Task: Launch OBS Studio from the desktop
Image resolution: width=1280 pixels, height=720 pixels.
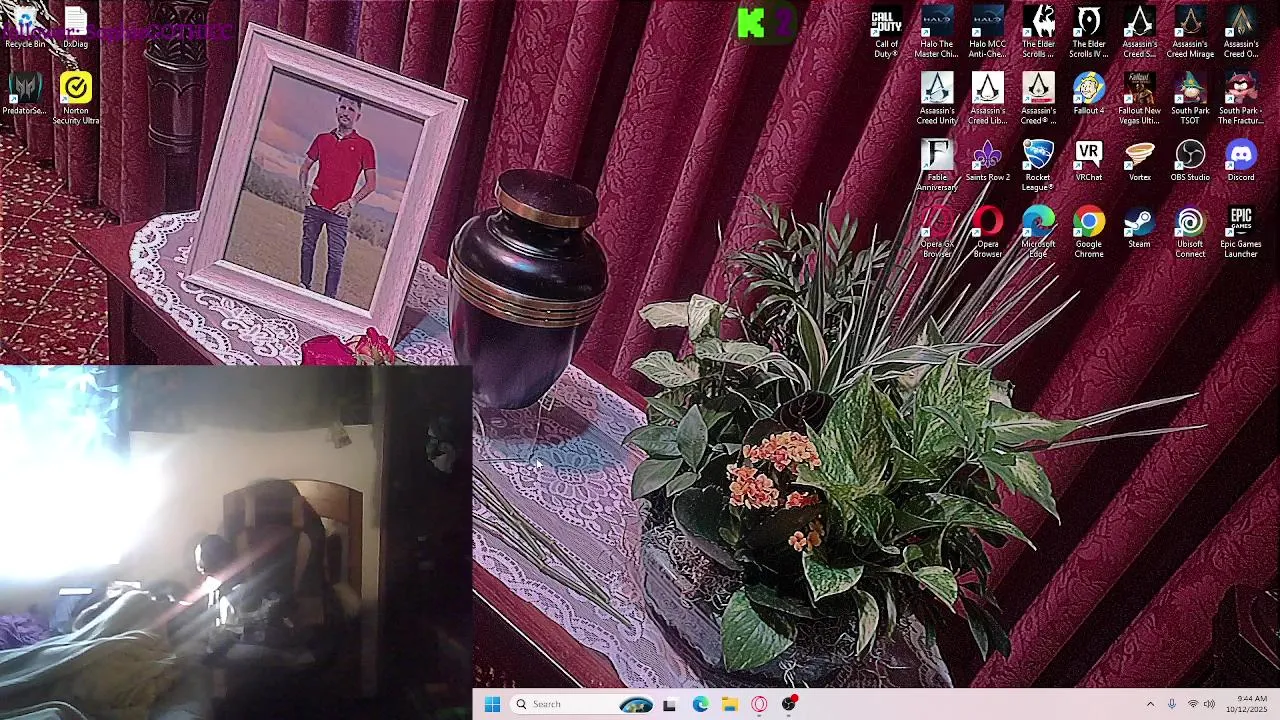Action: point(1190,161)
